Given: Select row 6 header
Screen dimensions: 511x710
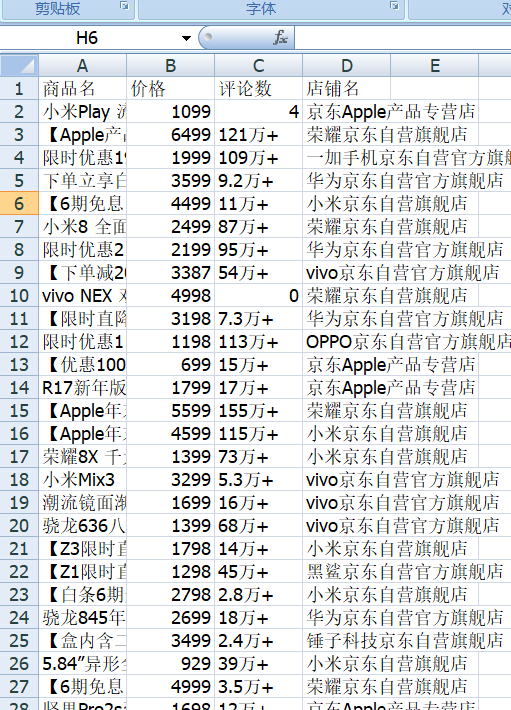Looking at the screenshot, I should (x=19, y=203).
